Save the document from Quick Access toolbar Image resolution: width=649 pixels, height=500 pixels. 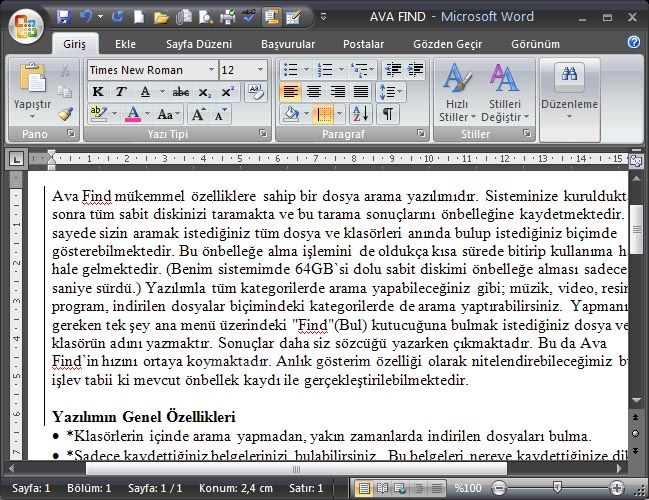[64, 17]
